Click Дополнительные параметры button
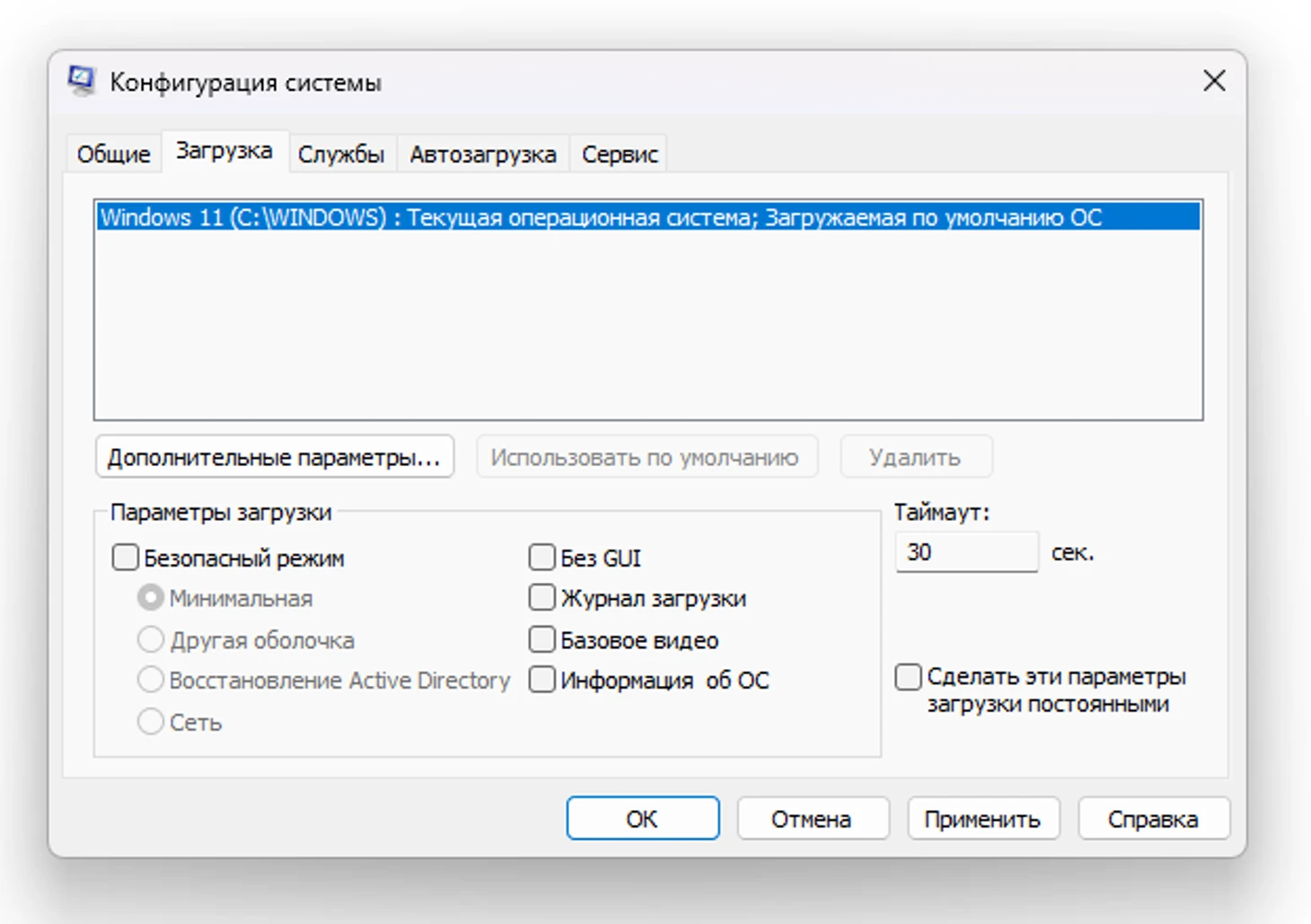The width and height of the screenshot is (1311, 924). 274,457
